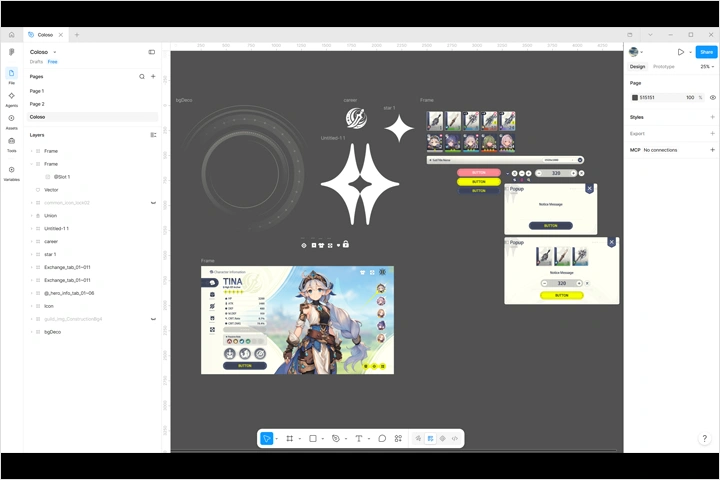Screen dimensions: 720x480
Task: Toggle the sidebar layout icon beside Coloso
Action: (152, 52)
